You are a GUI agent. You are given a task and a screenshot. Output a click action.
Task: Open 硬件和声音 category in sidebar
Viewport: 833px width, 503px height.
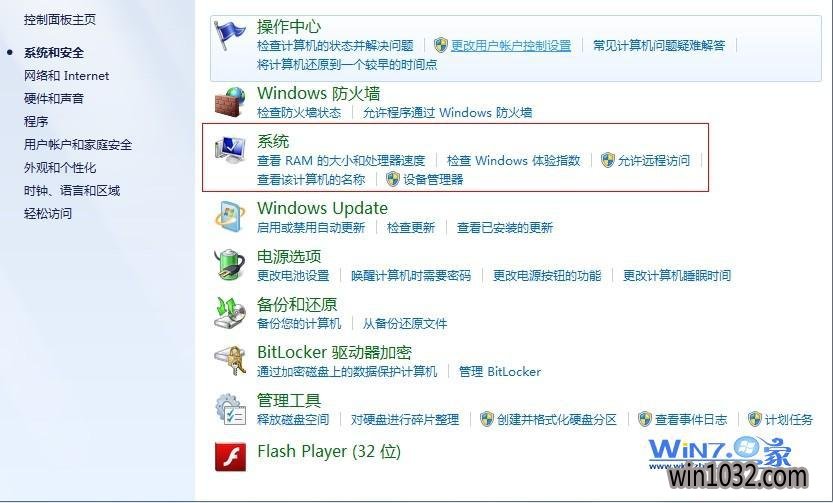click(54, 99)
